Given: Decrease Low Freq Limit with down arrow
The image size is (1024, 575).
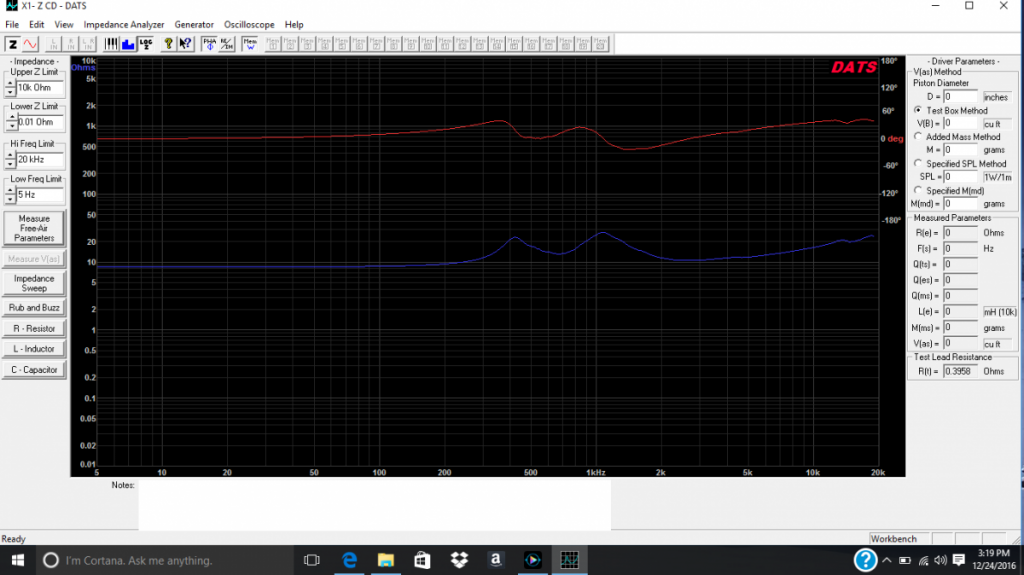Looking at the screenshot, I should click(x=10, y=199).
